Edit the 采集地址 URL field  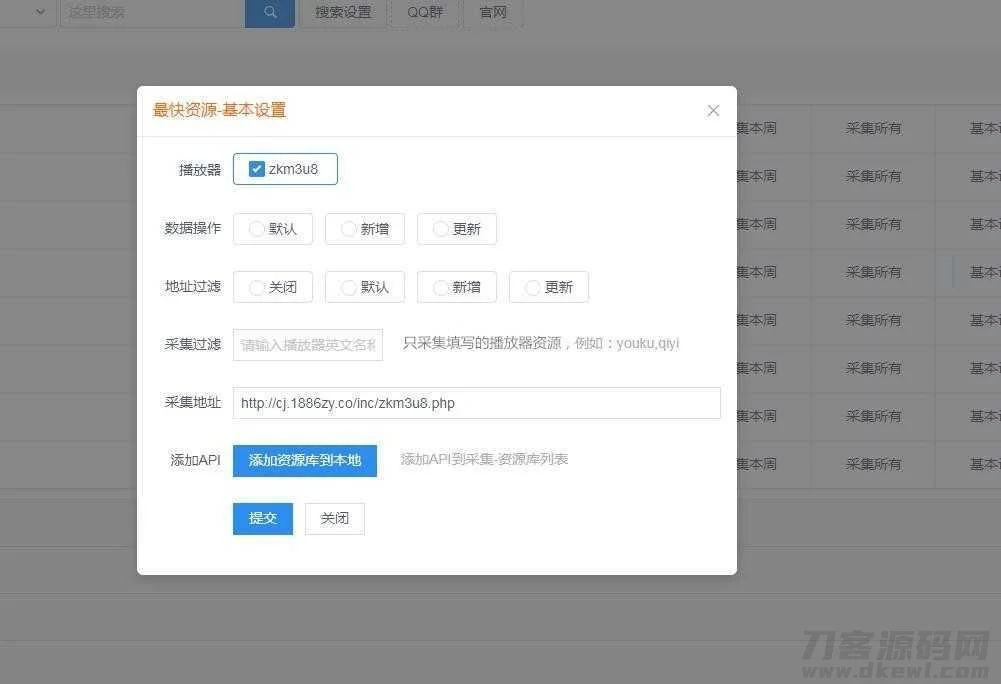coord(476,402)
